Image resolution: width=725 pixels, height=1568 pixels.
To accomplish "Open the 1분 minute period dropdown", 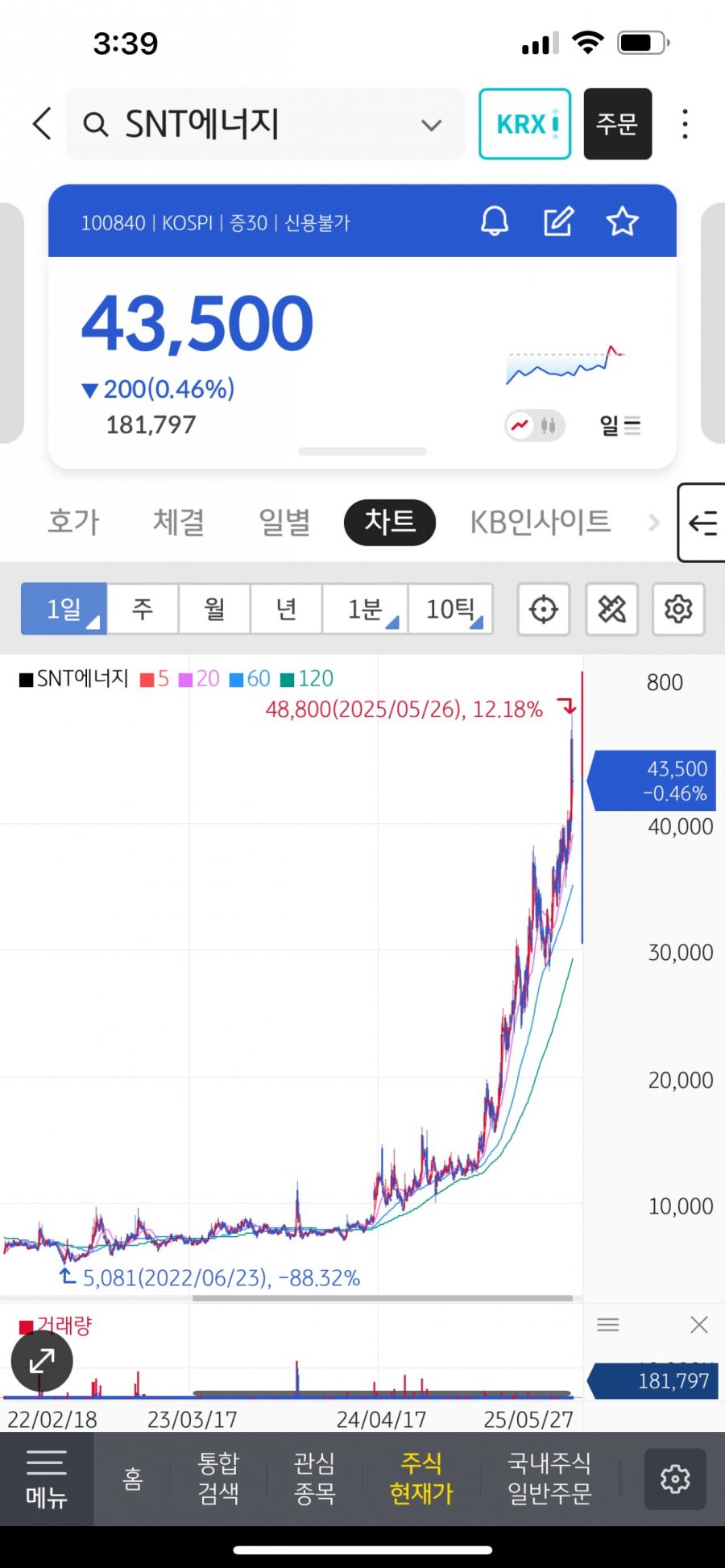I will (365, 609).
